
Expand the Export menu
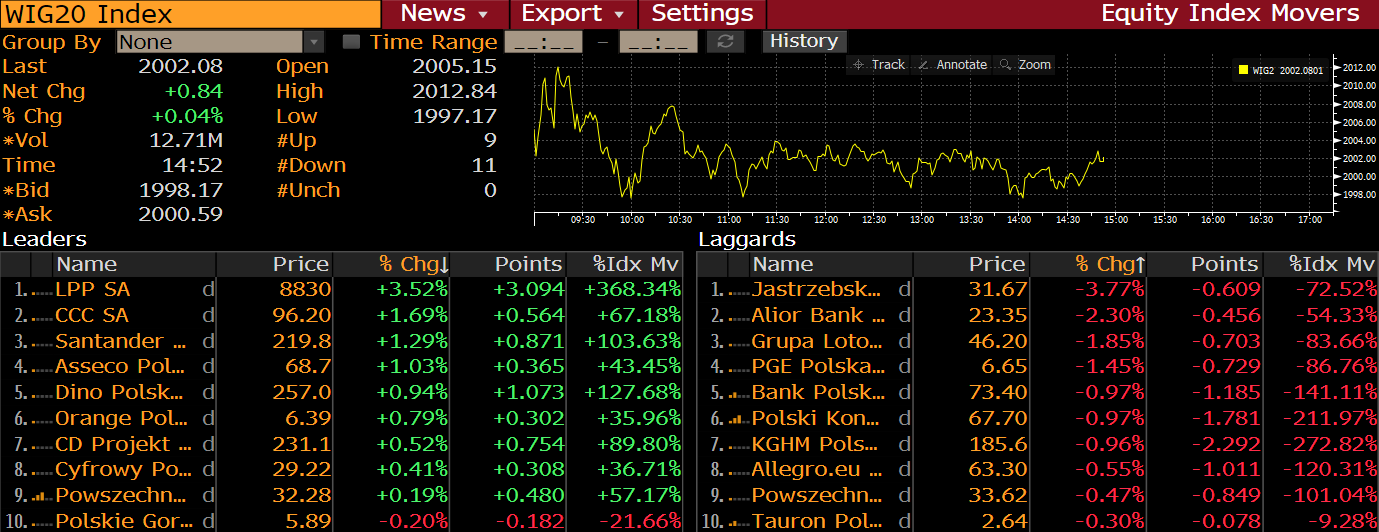579,14
